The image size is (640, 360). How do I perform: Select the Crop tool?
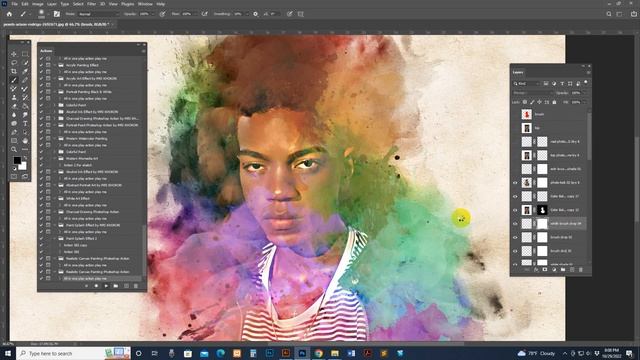tap(14, 71)
